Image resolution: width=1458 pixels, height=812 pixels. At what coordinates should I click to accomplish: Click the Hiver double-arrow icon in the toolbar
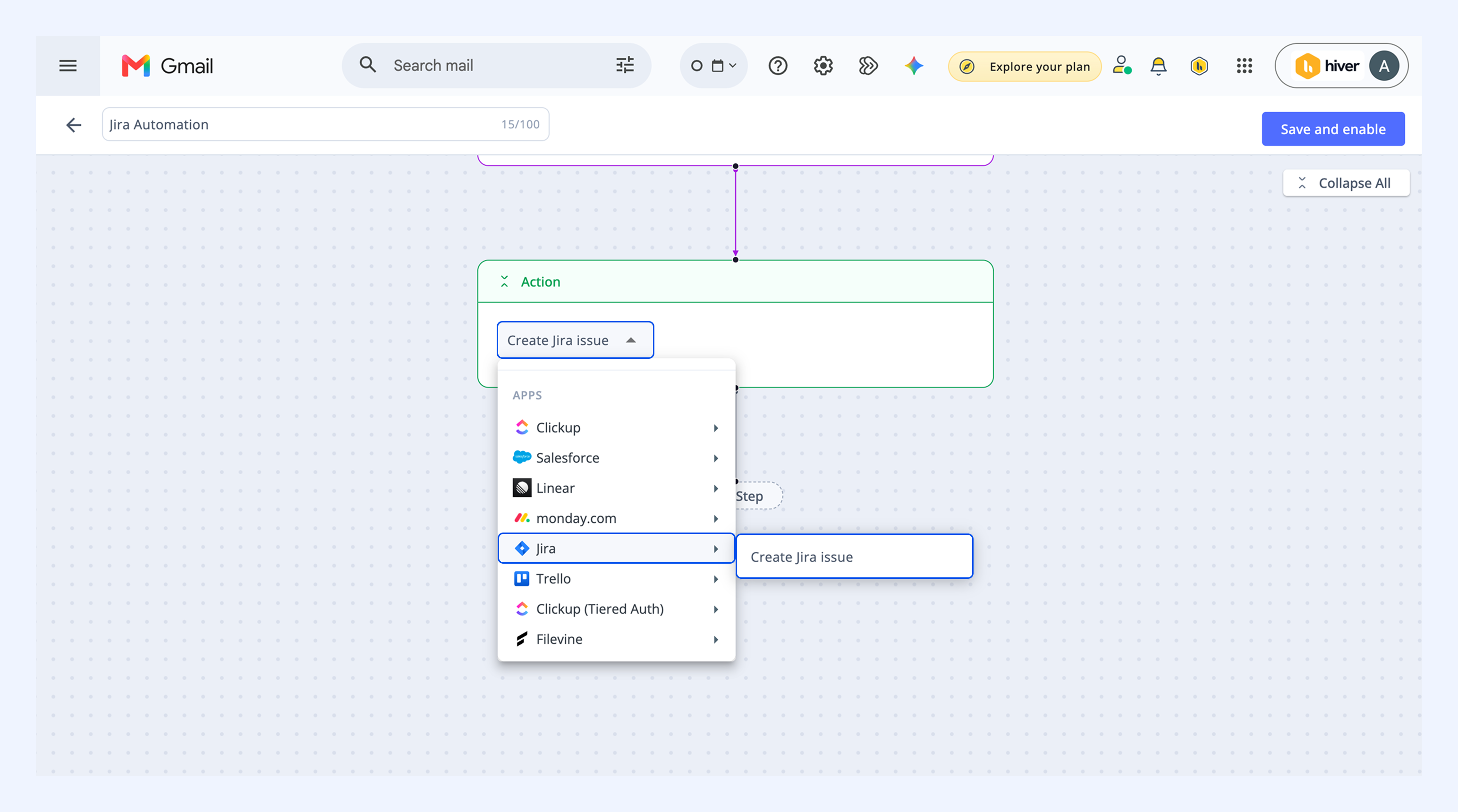[868, 66]
